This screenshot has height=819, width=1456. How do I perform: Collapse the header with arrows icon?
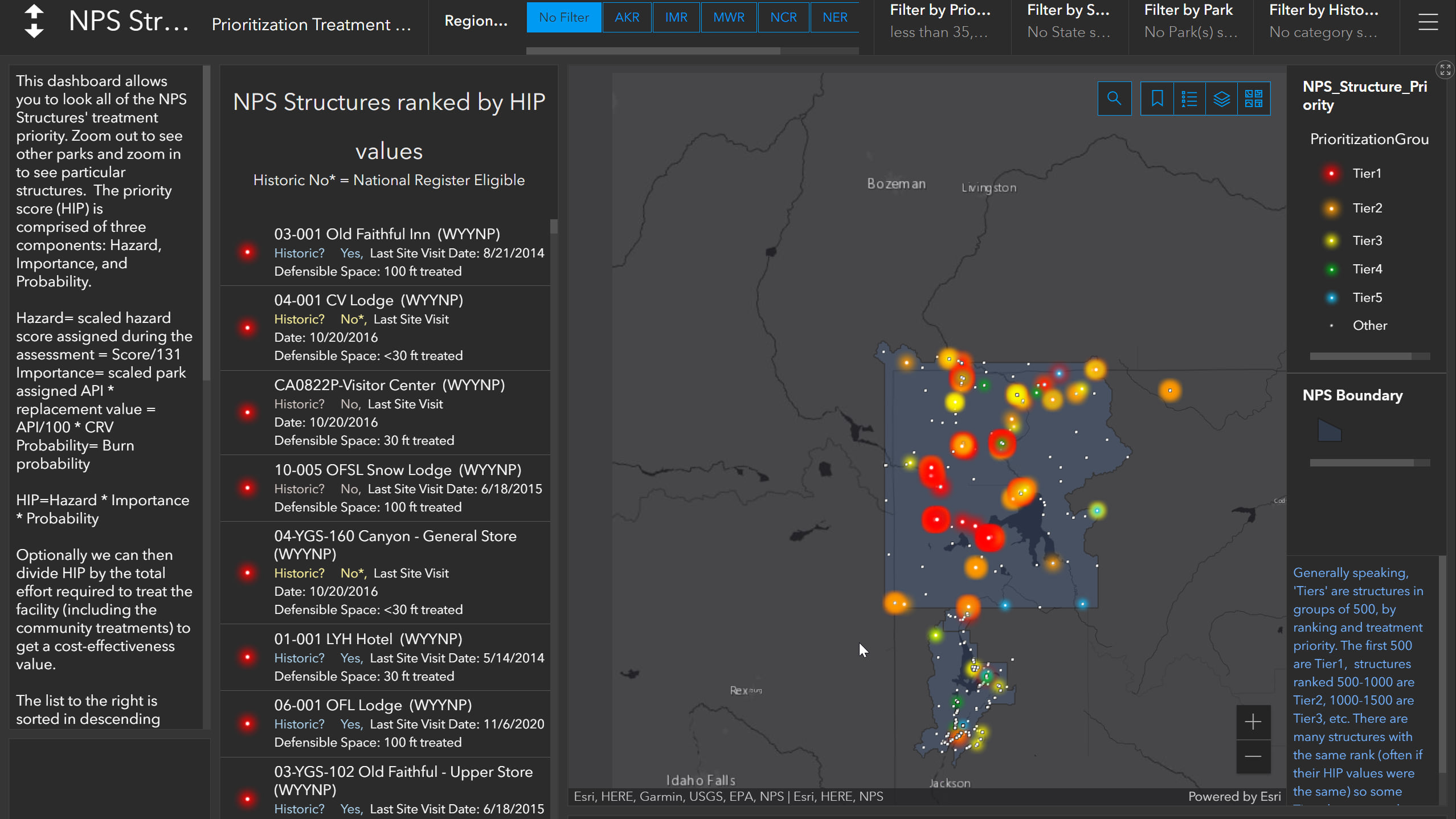click(x=34, y=22)
